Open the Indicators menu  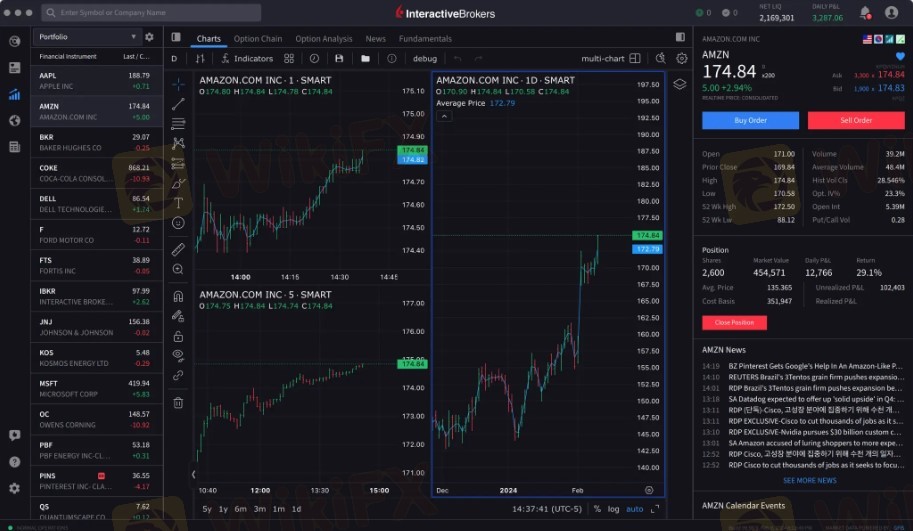246,59
